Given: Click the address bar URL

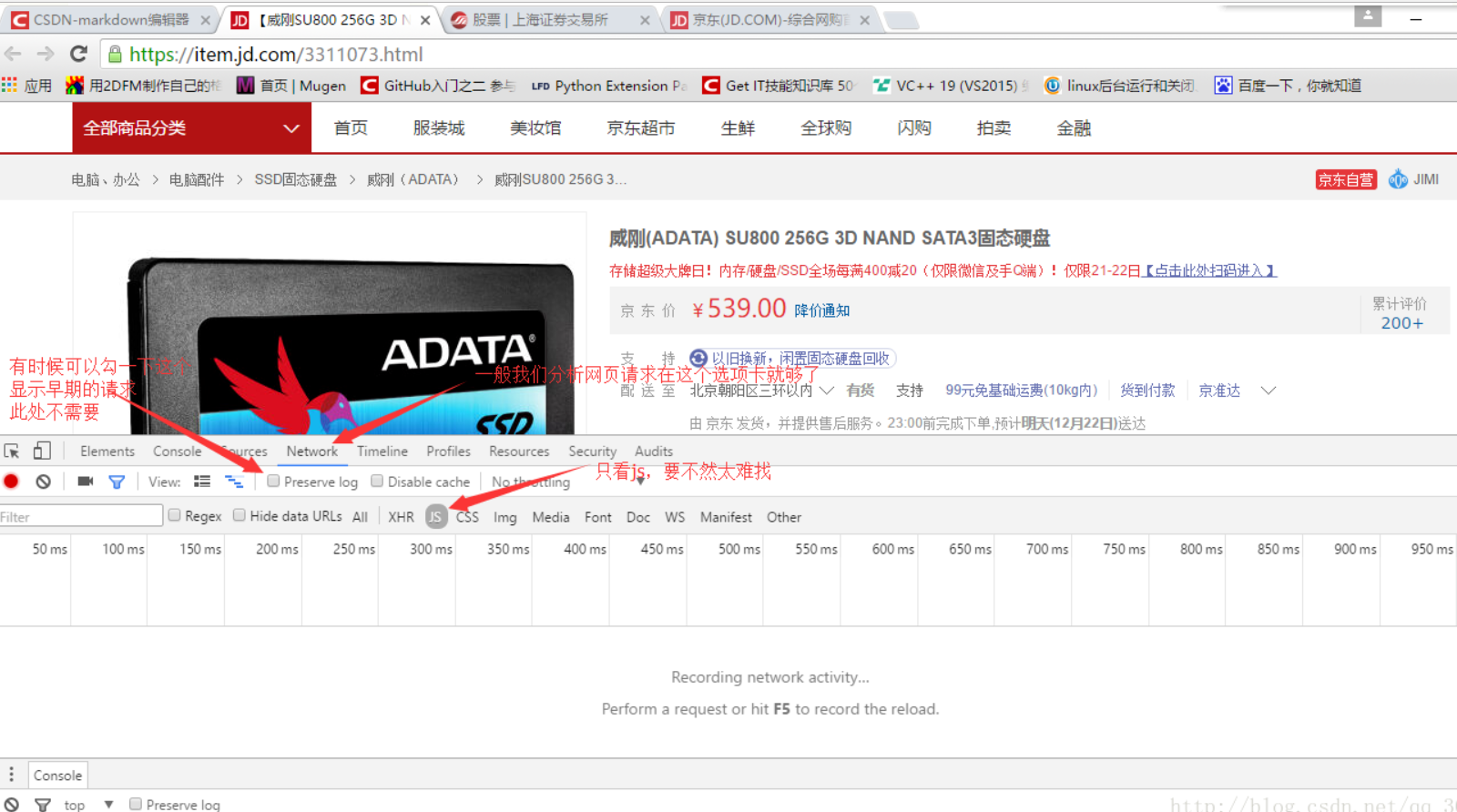Looking at the screenshot, I should pos(276,55).
